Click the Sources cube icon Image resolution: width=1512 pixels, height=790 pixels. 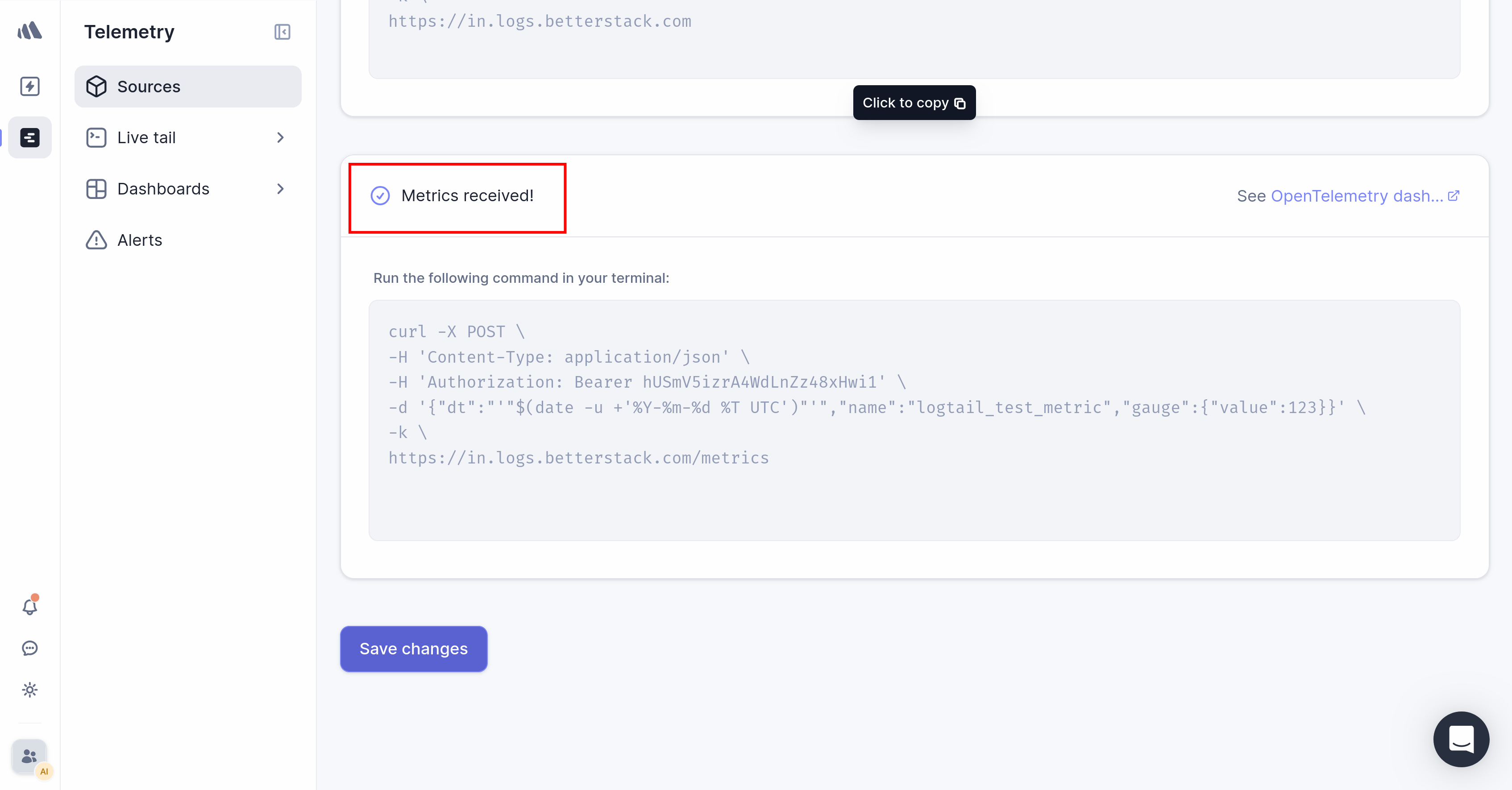[96, 86]
